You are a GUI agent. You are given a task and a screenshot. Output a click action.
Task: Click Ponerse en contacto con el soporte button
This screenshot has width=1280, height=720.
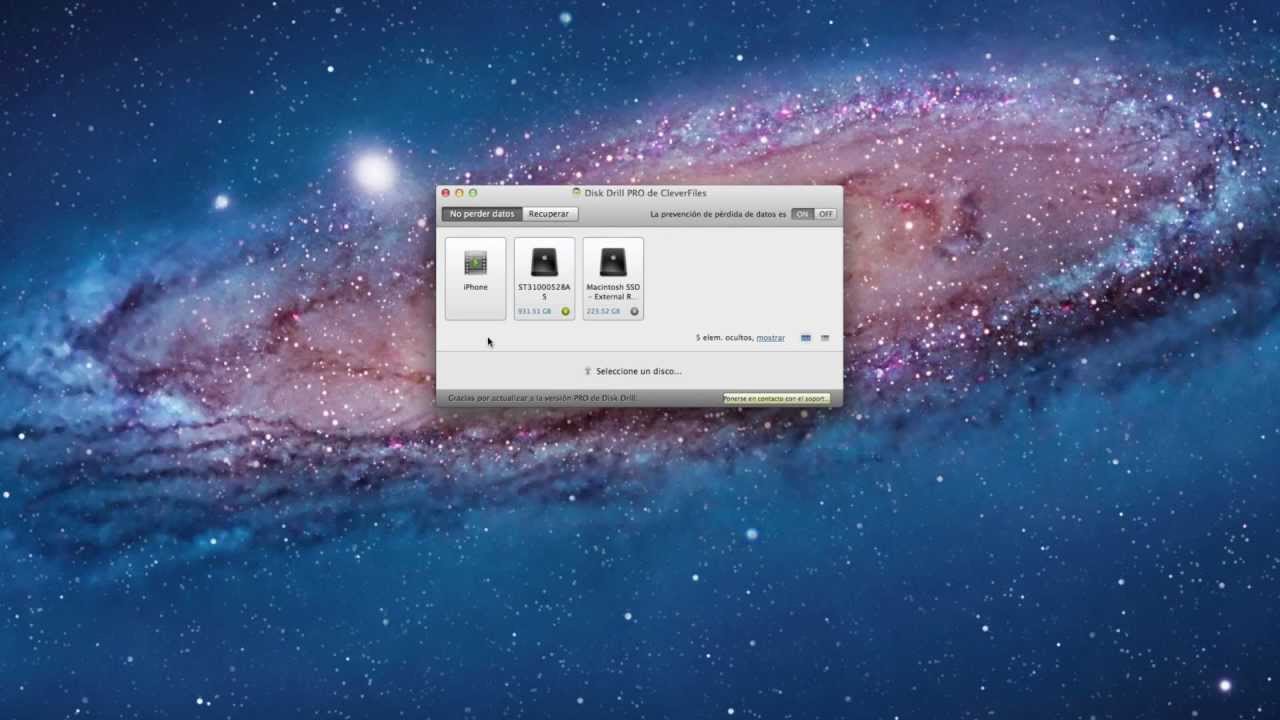point(777,398)
